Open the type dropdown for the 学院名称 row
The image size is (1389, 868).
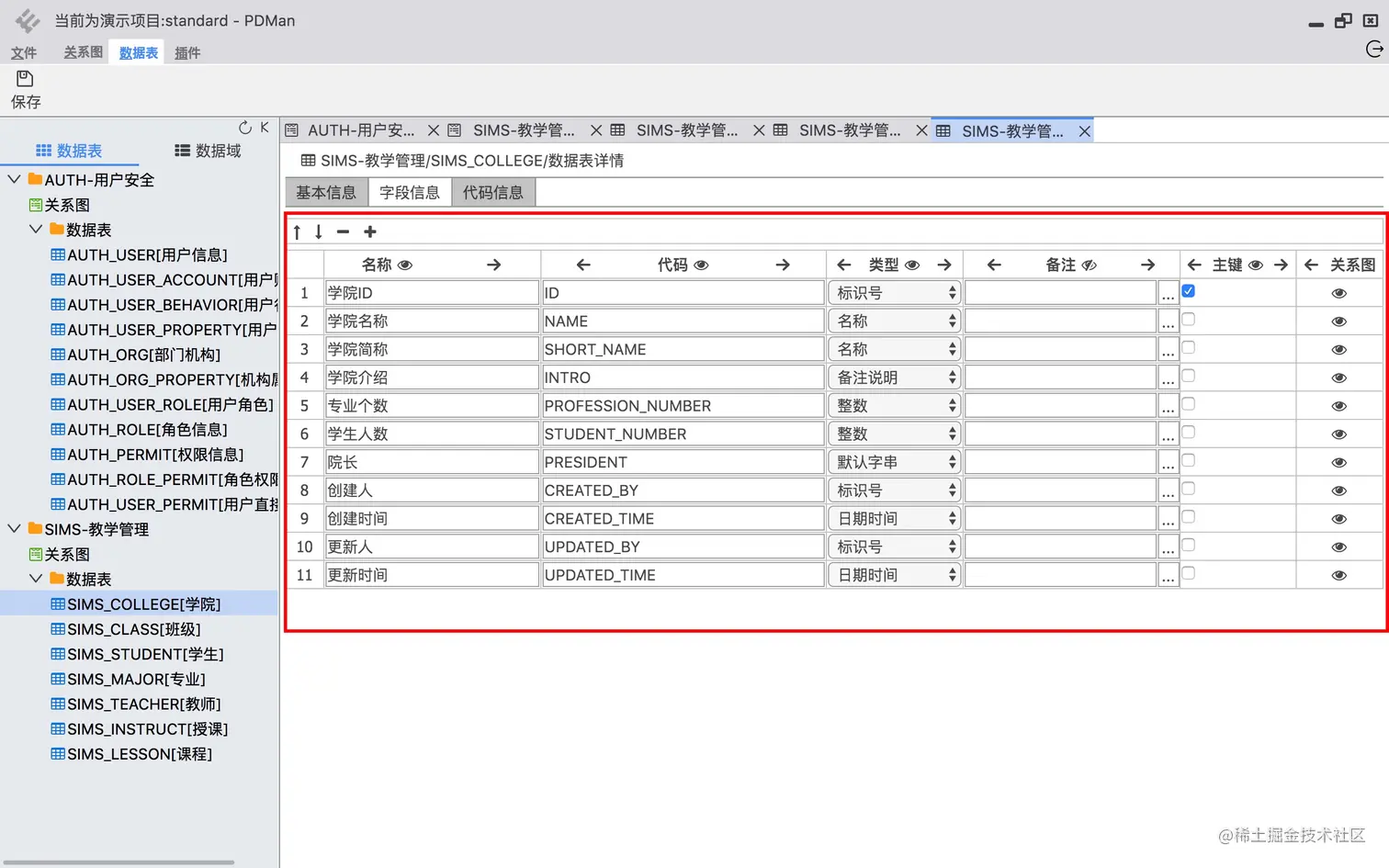(895, 321)
